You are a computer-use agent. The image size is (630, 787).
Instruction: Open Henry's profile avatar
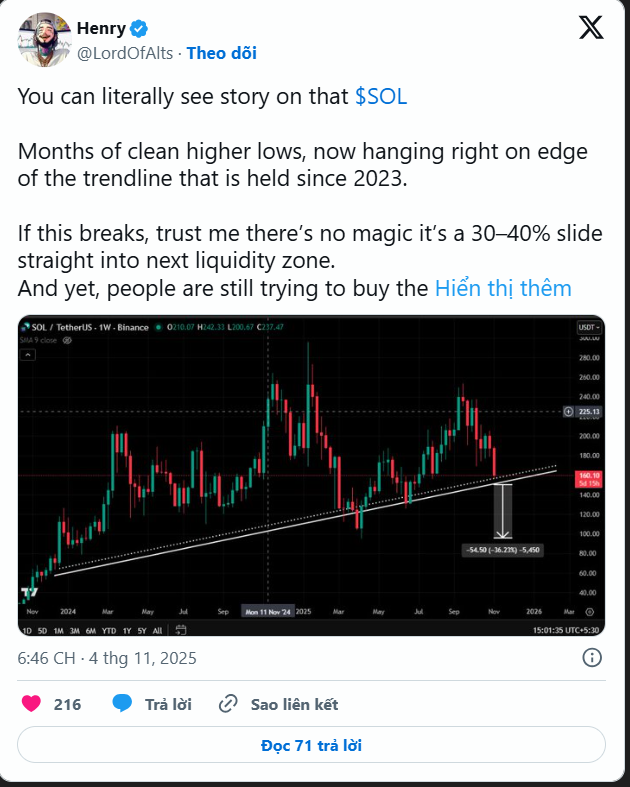(x=41, y=41)
